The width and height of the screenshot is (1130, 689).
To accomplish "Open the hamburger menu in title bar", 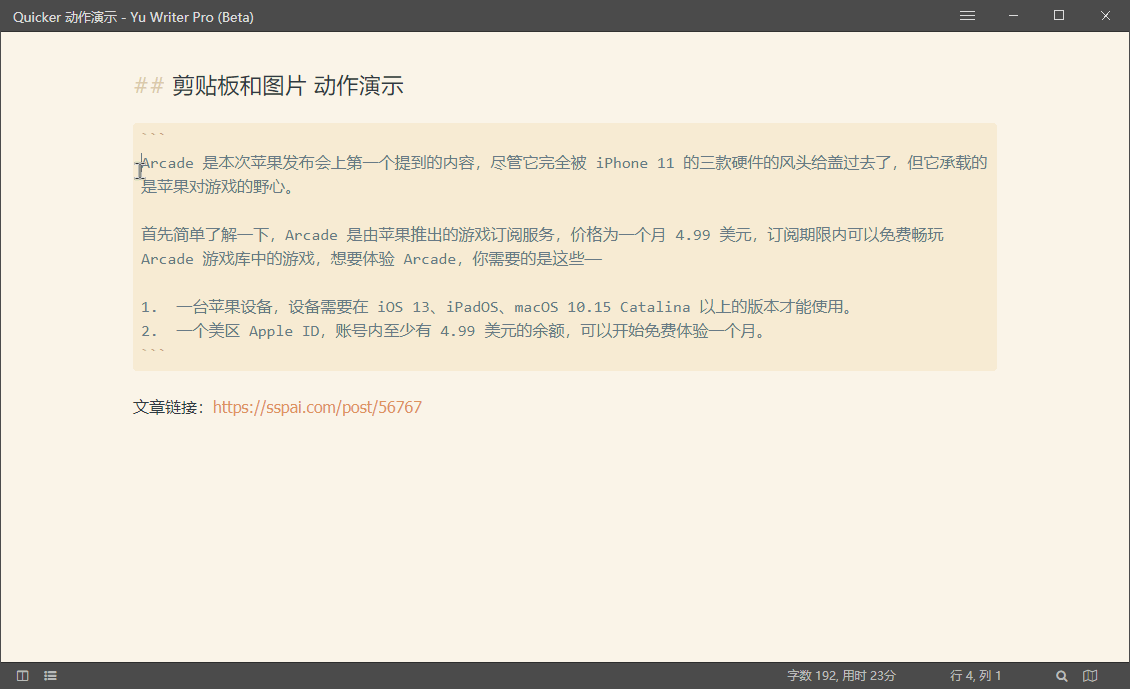I will pos(967,15).
